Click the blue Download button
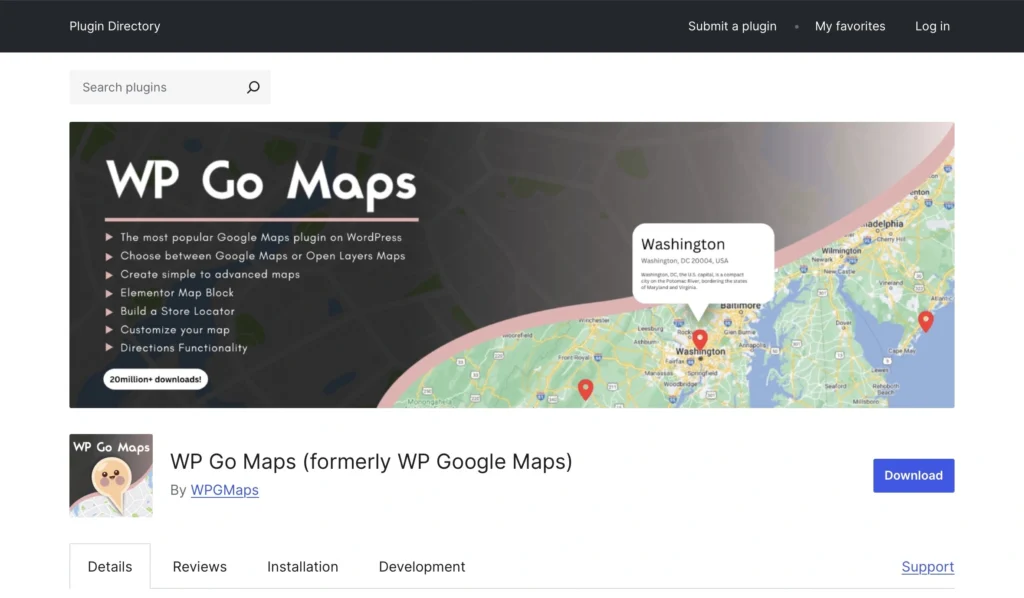 pyautogui.click(x=913, y=475)
